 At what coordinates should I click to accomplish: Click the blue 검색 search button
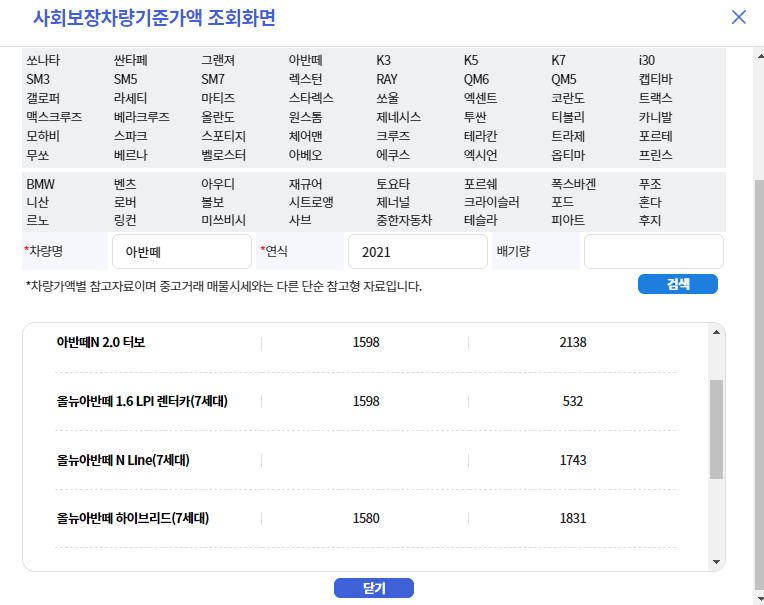677,284
